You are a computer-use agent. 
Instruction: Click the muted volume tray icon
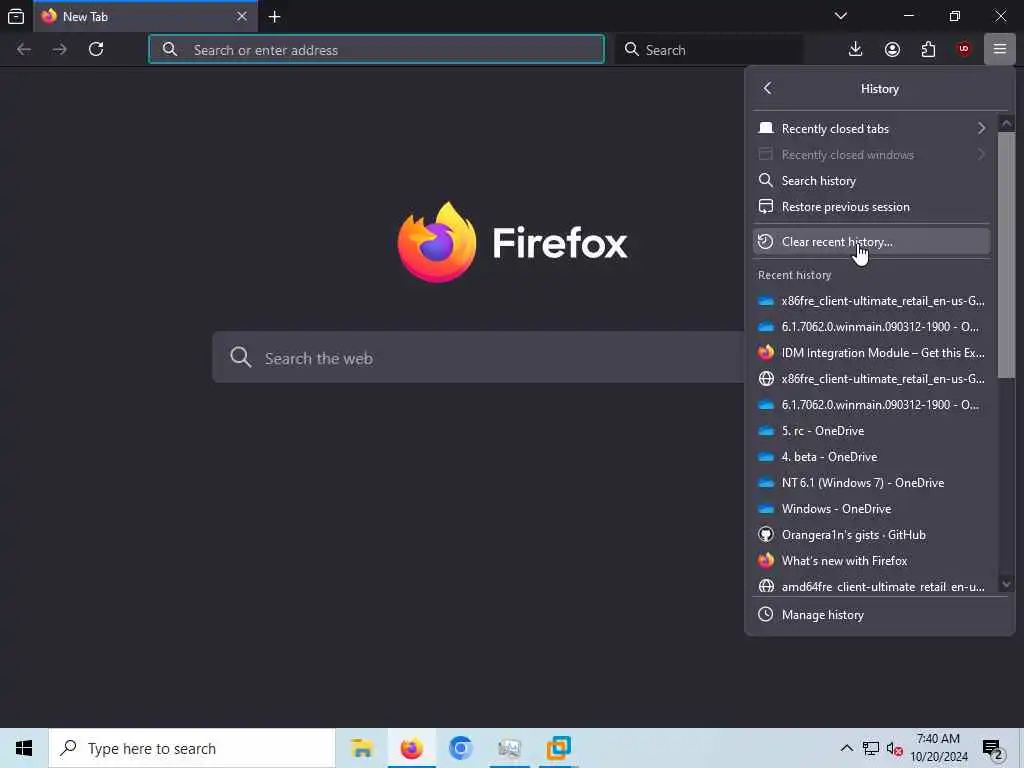point(895,748)
